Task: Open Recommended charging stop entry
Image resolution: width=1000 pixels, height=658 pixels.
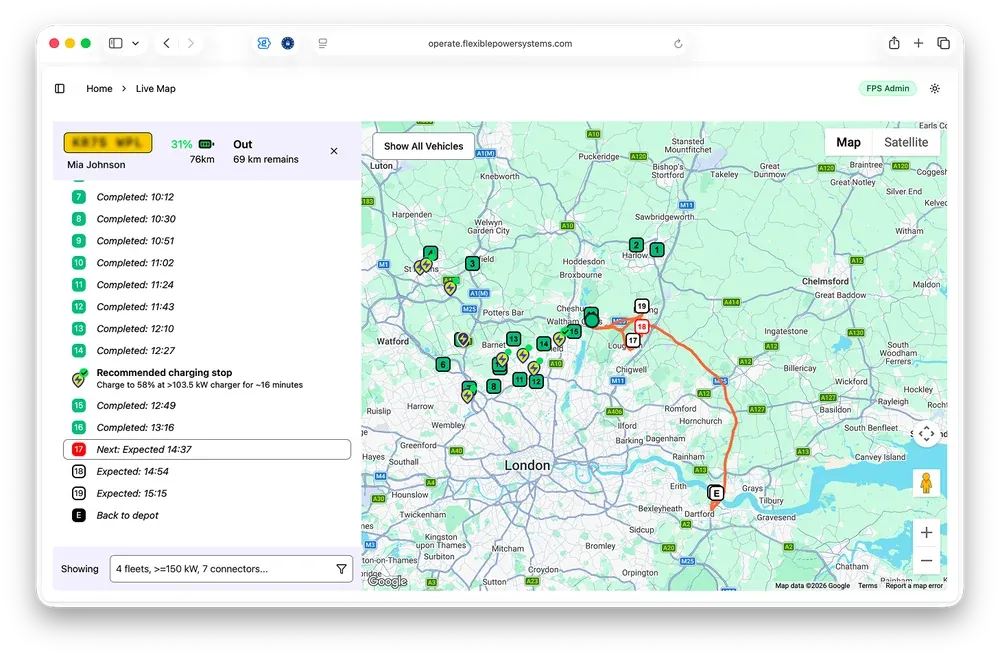Action: 207,378
